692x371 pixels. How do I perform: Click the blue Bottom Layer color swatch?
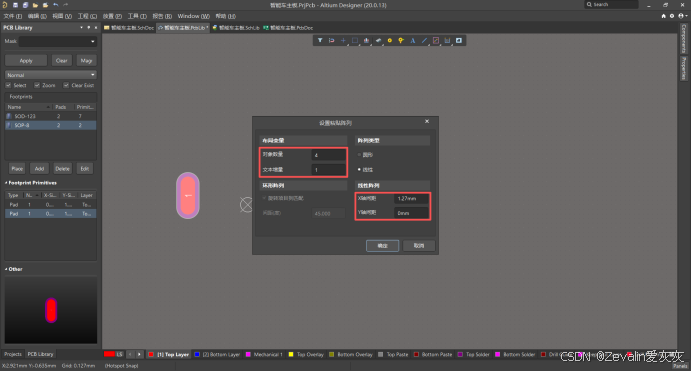click(x=197, y=354)
